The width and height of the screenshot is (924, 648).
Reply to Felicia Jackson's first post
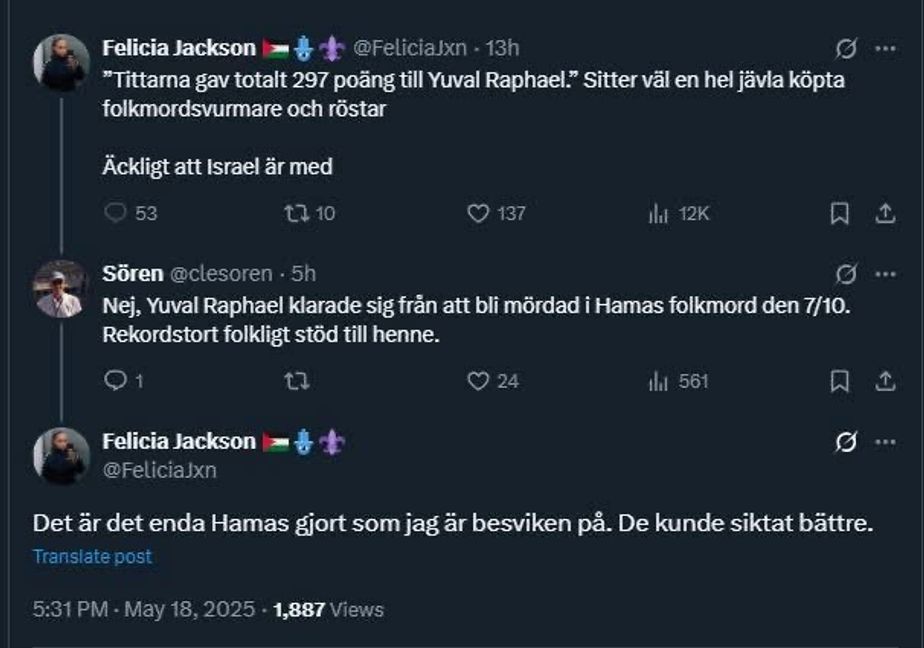(x=117, y=213)
